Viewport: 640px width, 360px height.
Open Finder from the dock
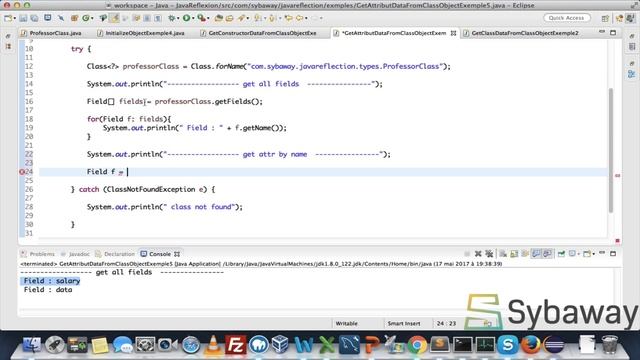click(32, 345)
